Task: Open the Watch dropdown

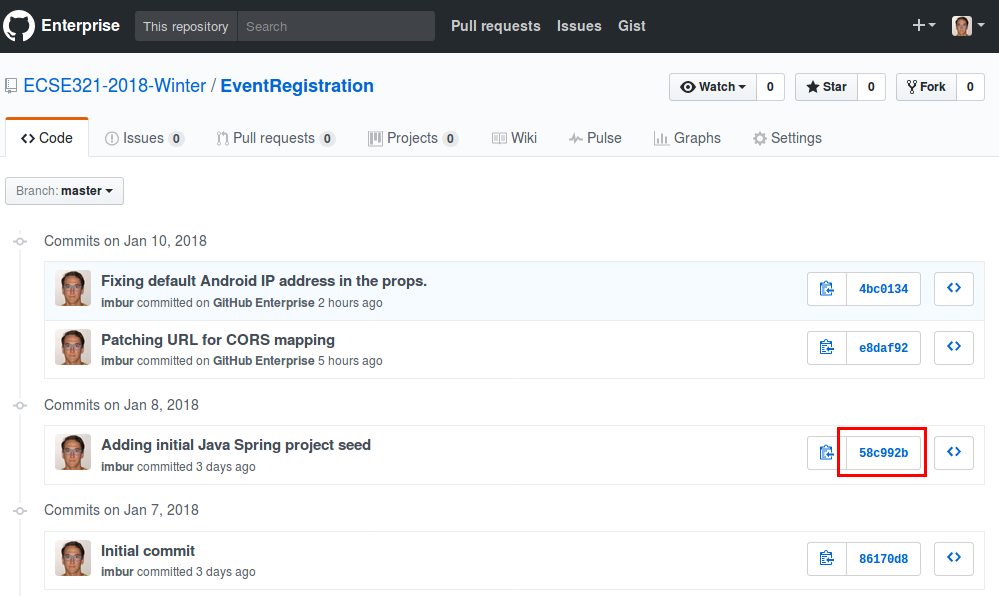Action: 713,87
